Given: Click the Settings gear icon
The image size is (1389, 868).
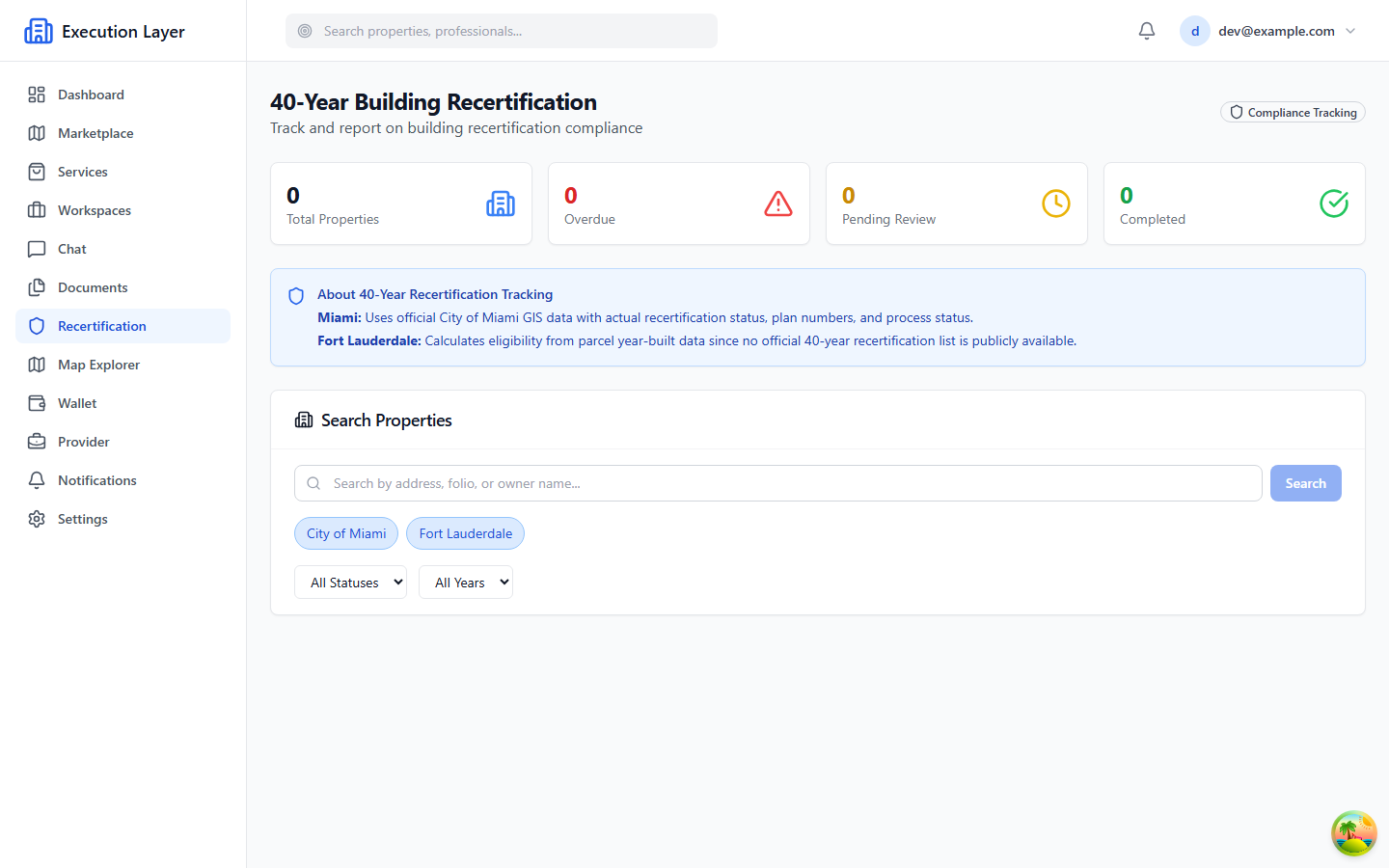Looking at the screenshot, I should (37, 519).
